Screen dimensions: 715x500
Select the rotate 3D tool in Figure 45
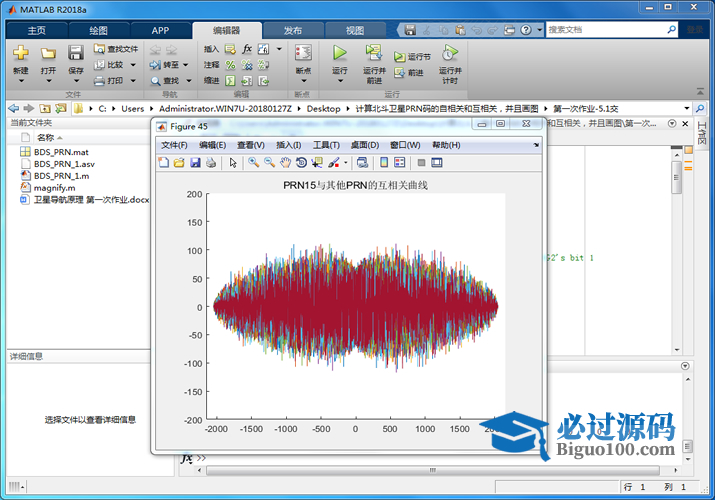tap(301, 163)
